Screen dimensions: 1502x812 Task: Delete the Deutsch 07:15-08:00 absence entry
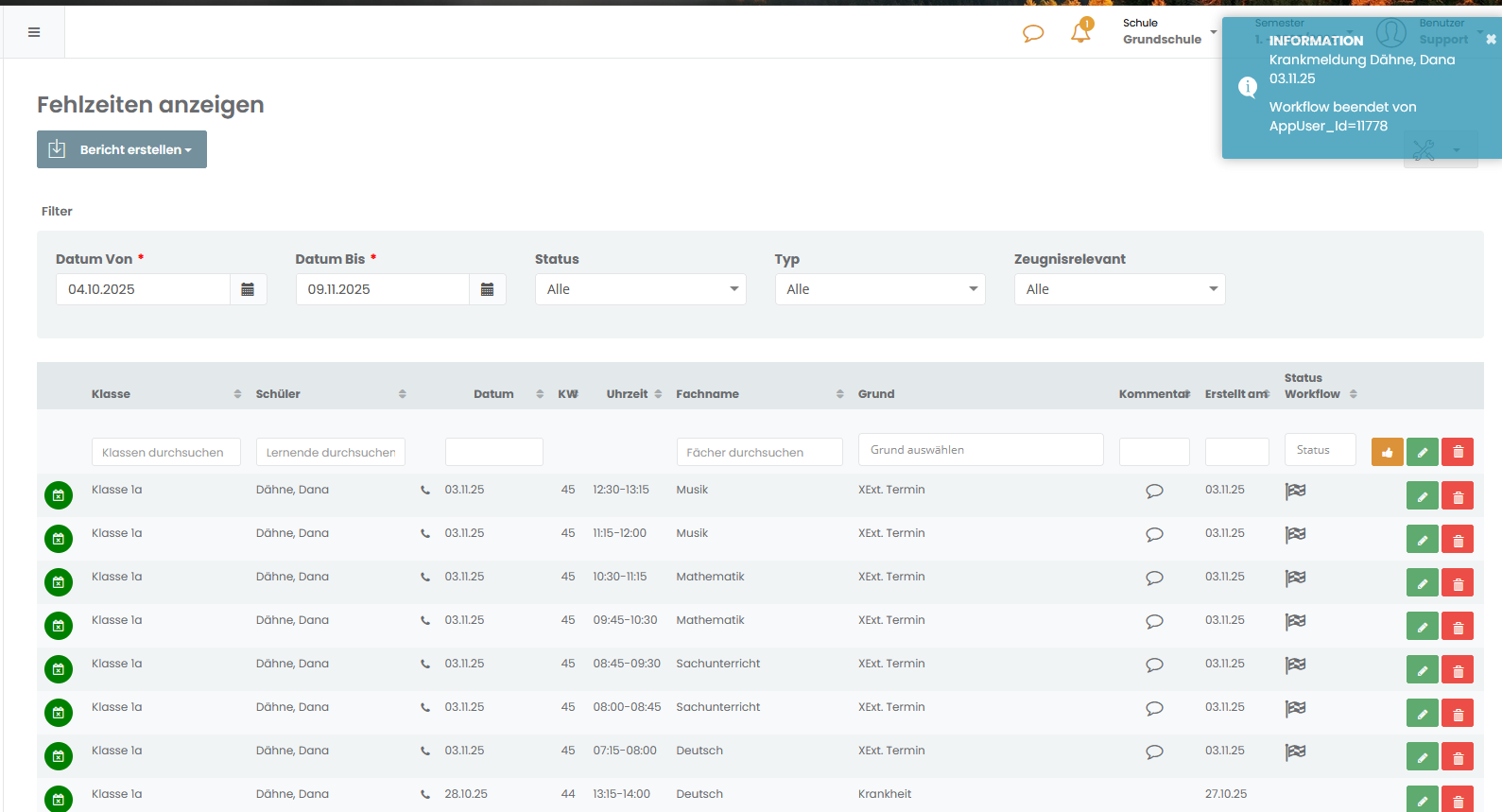coord(1458,756)
